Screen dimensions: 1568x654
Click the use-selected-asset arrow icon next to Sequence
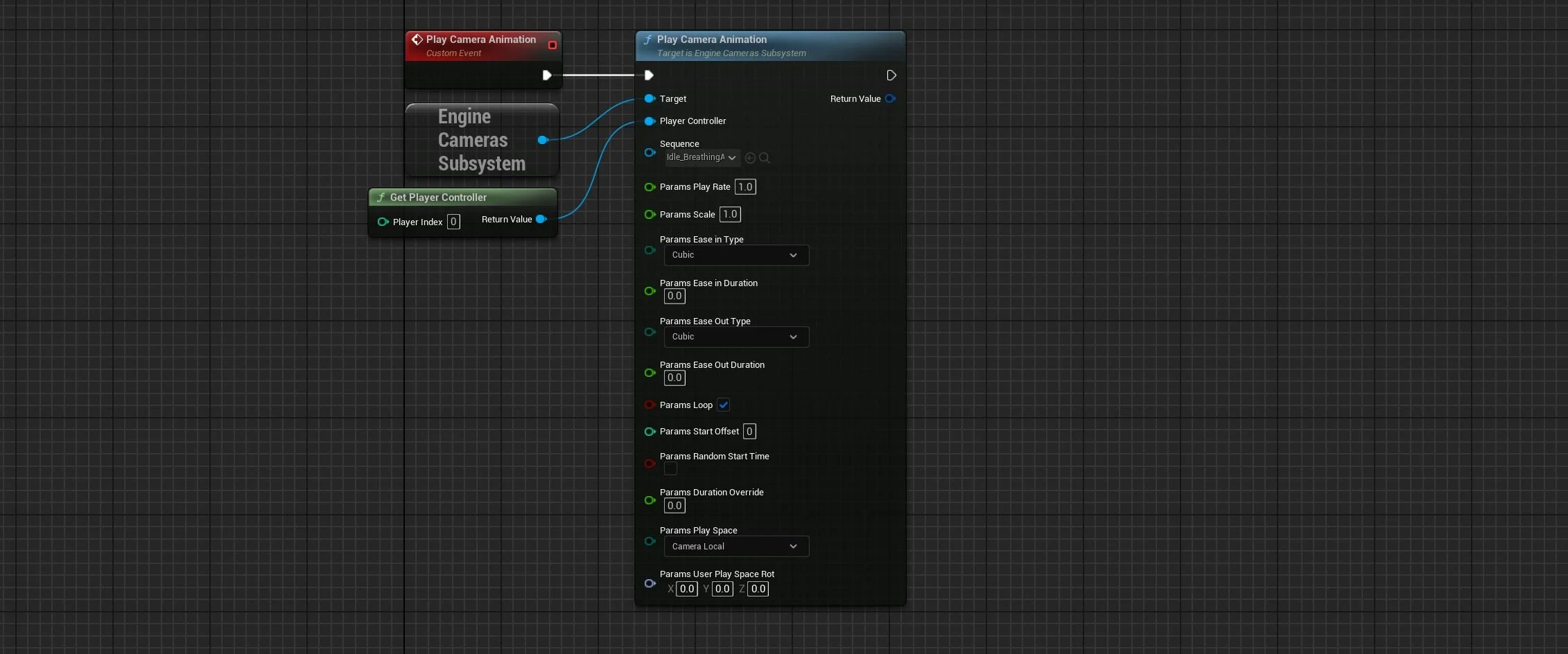click(750, 158)
